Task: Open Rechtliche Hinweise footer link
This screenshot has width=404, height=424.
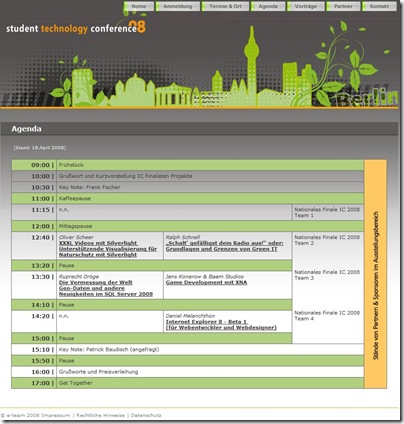Action: [100, 415]
